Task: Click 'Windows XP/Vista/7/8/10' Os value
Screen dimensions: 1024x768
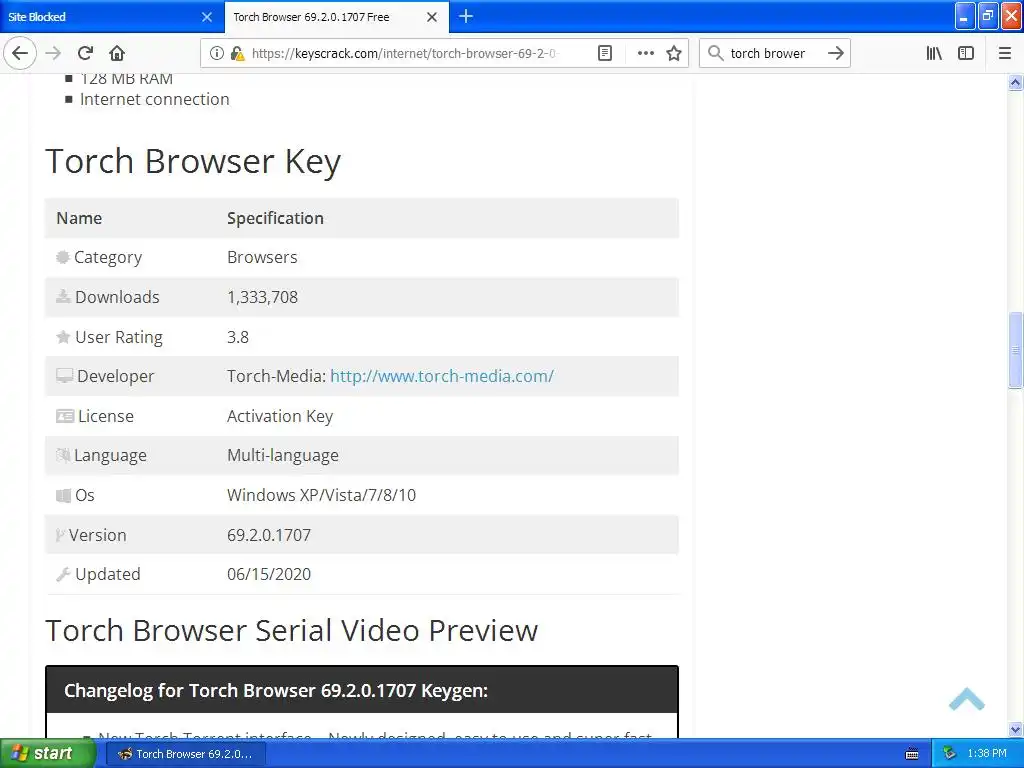Action: [x=321, y=495]
